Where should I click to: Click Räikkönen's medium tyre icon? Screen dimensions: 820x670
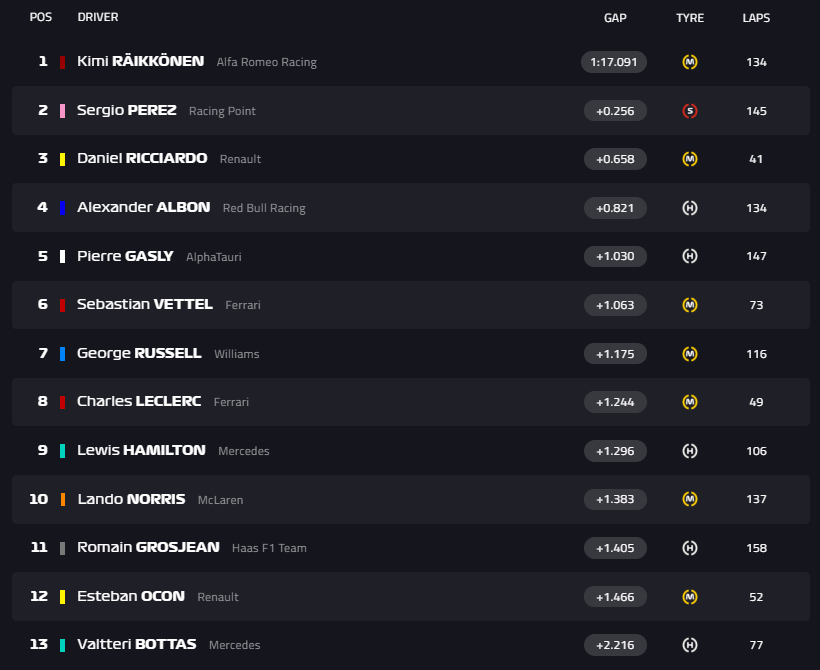(x=690, y=62)
